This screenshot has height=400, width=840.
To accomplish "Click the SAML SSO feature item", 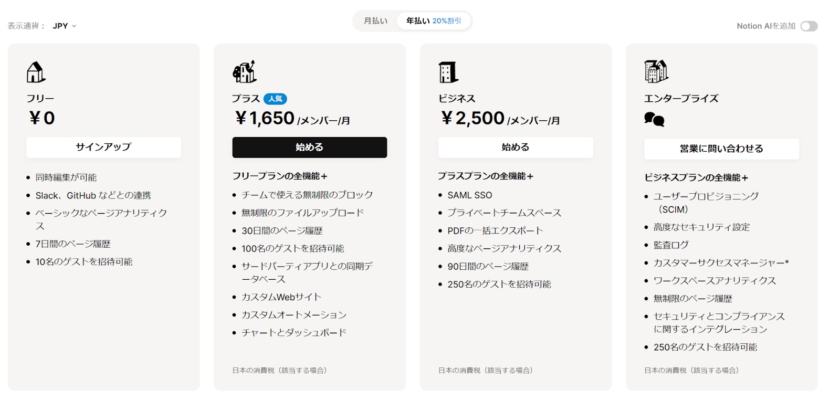I will [x=469, y=195].
